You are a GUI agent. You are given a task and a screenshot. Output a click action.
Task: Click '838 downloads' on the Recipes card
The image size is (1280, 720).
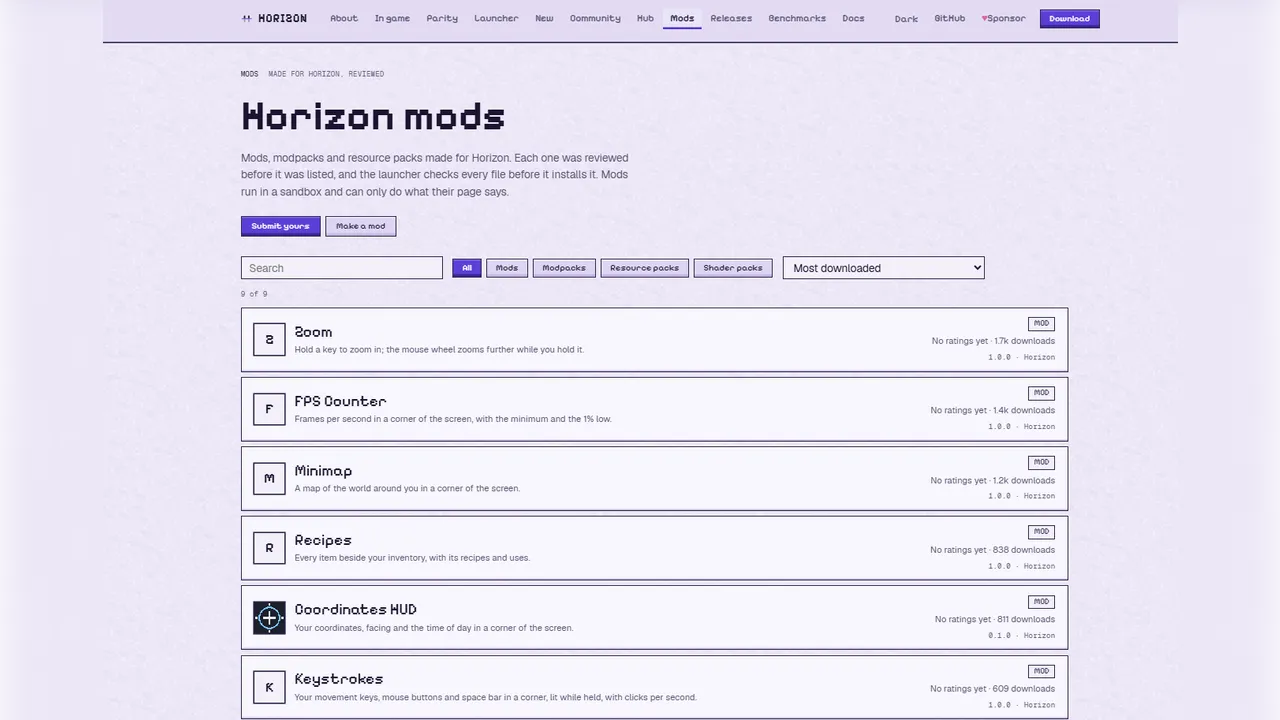pyautogui.click(x=1024, y=549)
